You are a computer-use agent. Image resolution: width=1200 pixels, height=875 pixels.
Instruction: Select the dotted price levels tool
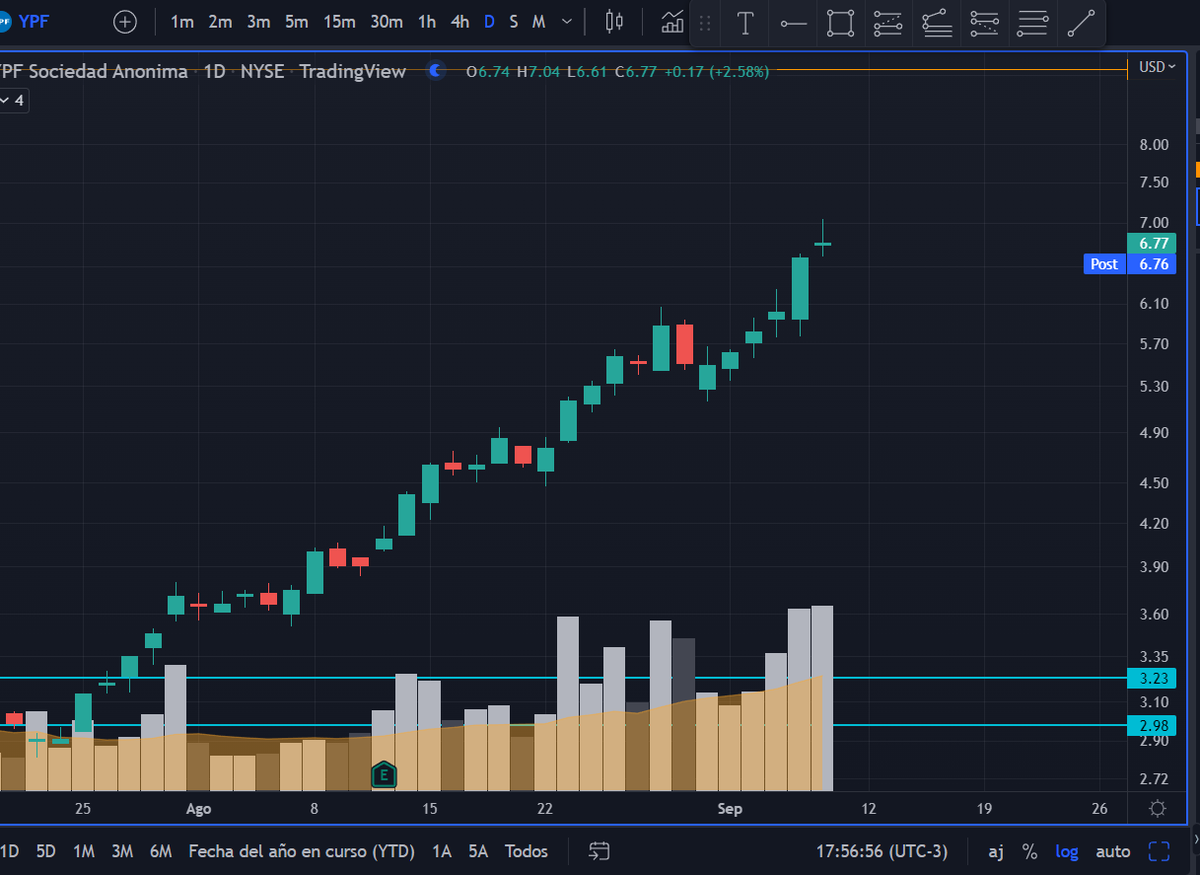click(x=984, y=23)
